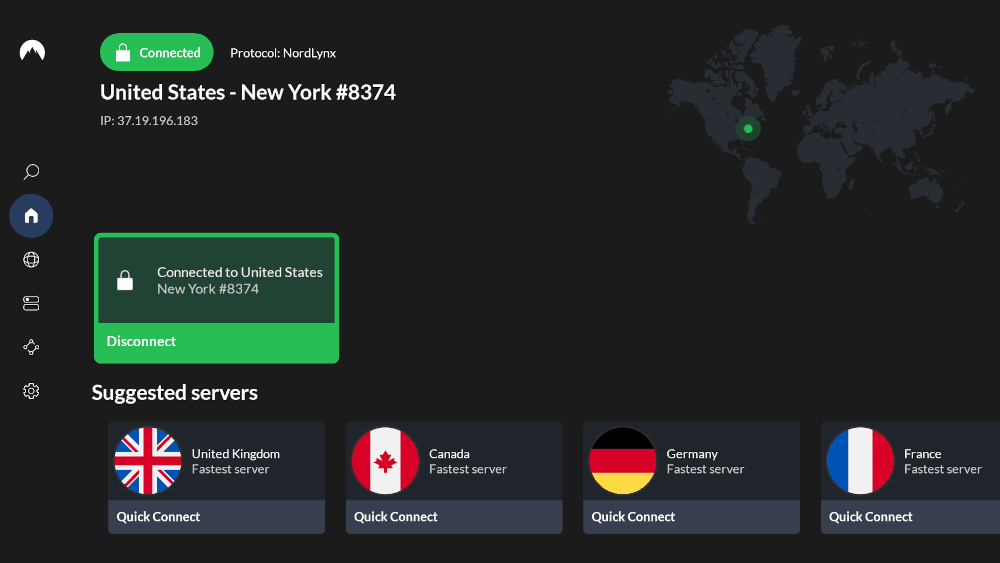Click the green Connected status badge

(157, 53)
